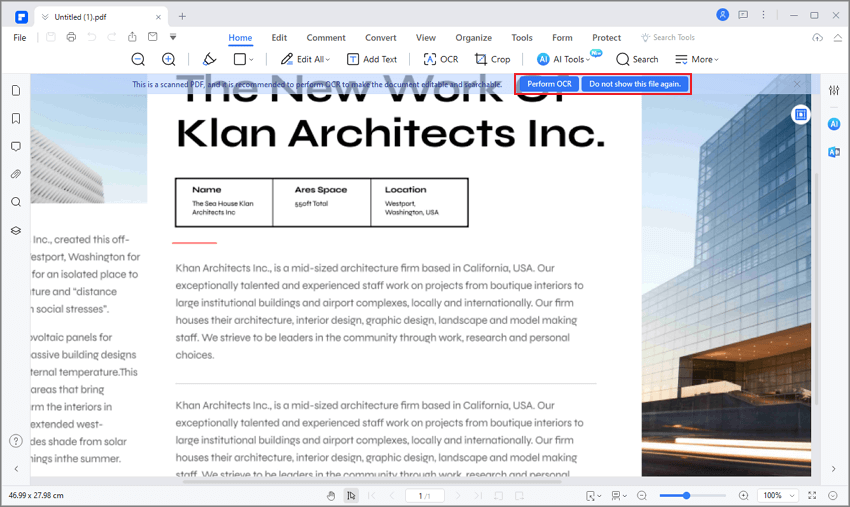850x507 pixels.
Task: Open the 100% zoom level dropdown
Action: 778,495
